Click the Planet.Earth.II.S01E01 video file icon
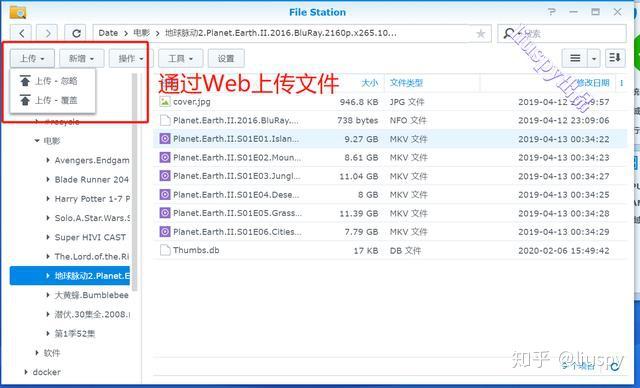This screenshot has height=388, width=640. click(x=165, y=139)
